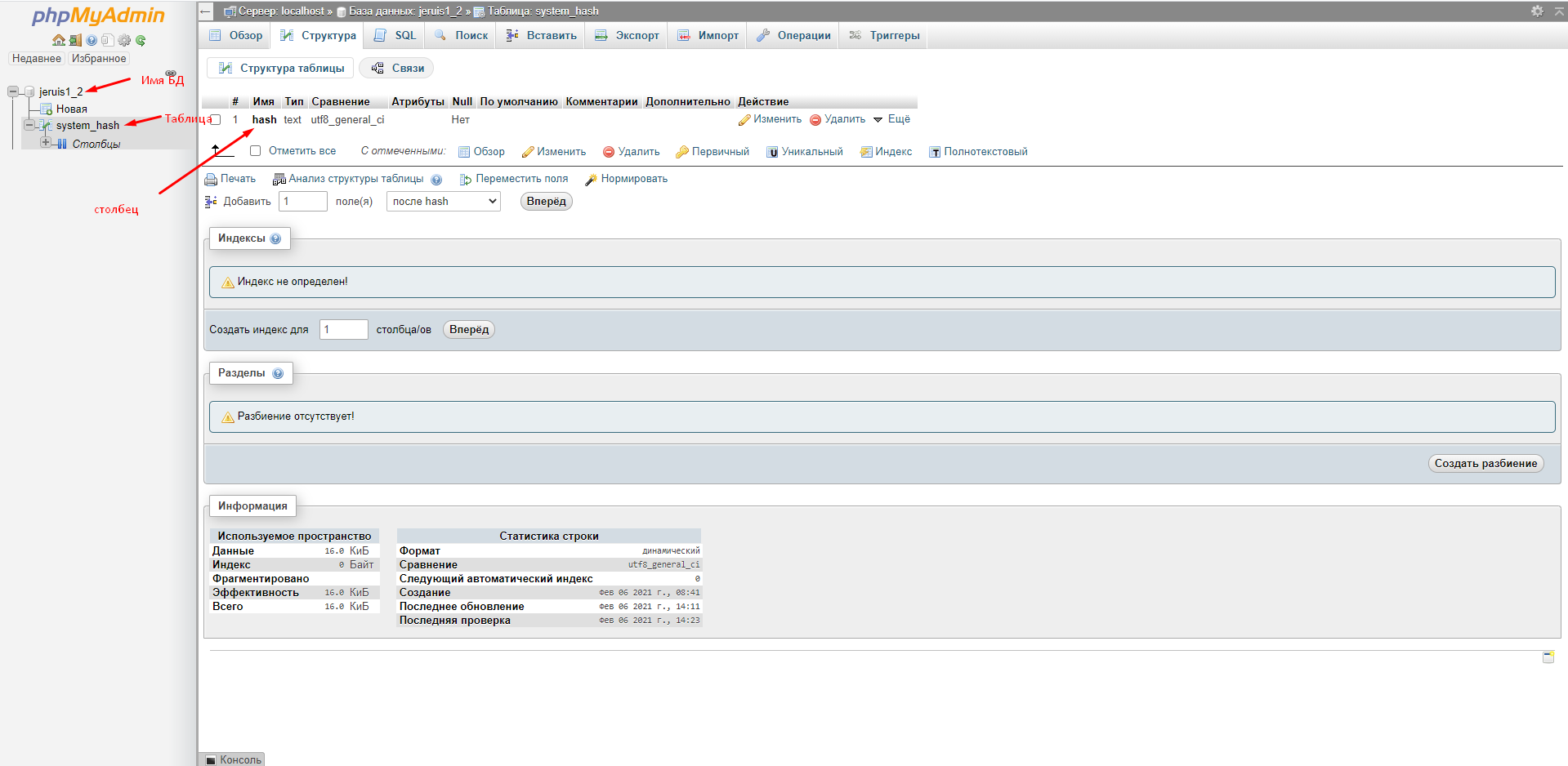
Task: Click Переместить поля link
Action: click(514, 179)
